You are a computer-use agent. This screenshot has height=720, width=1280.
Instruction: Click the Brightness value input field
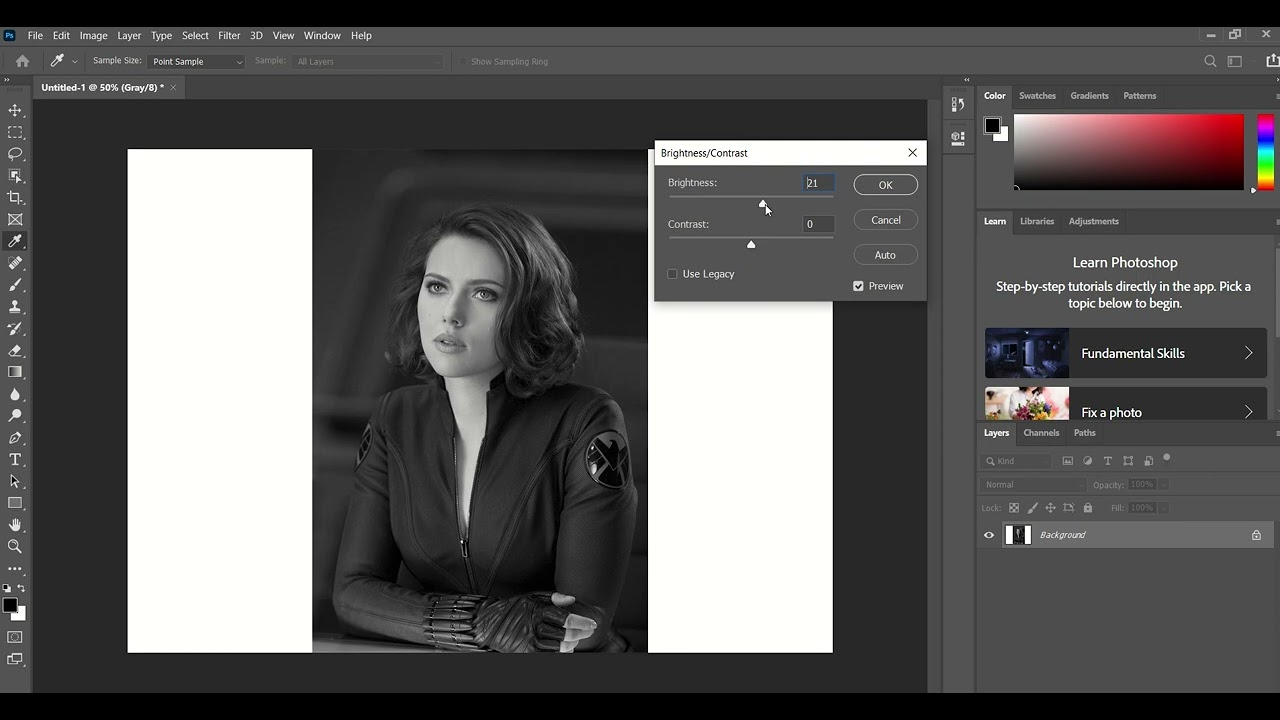pyautogui.click(x=818, y=183)
